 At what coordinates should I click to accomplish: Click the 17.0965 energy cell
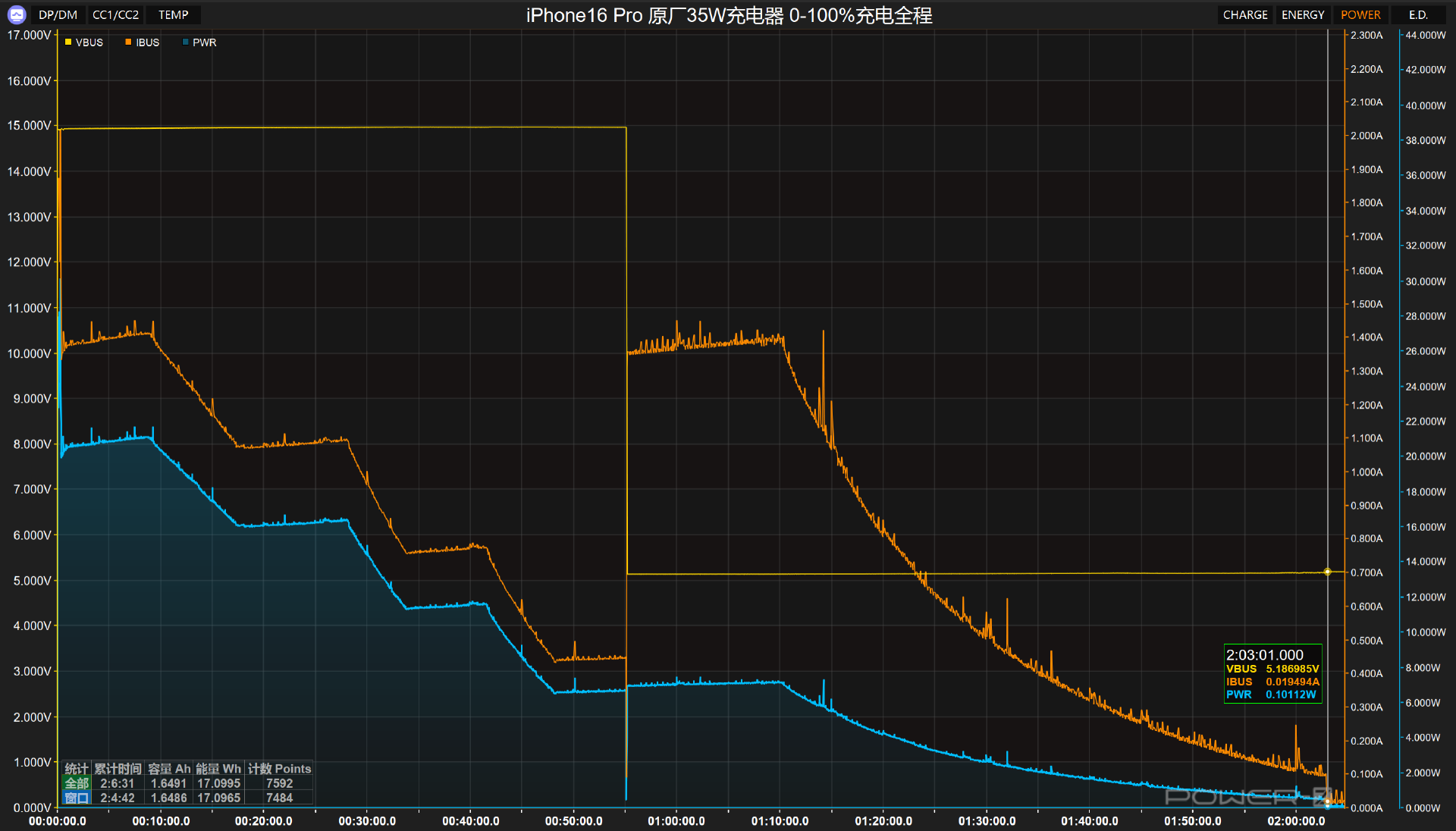pos(219,798)
